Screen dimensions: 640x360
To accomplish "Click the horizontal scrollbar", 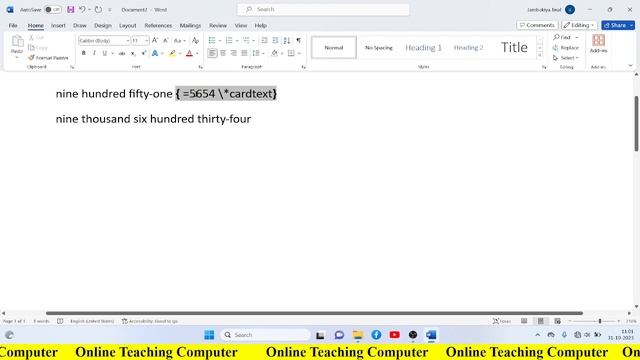I will (x=314, y=313).
